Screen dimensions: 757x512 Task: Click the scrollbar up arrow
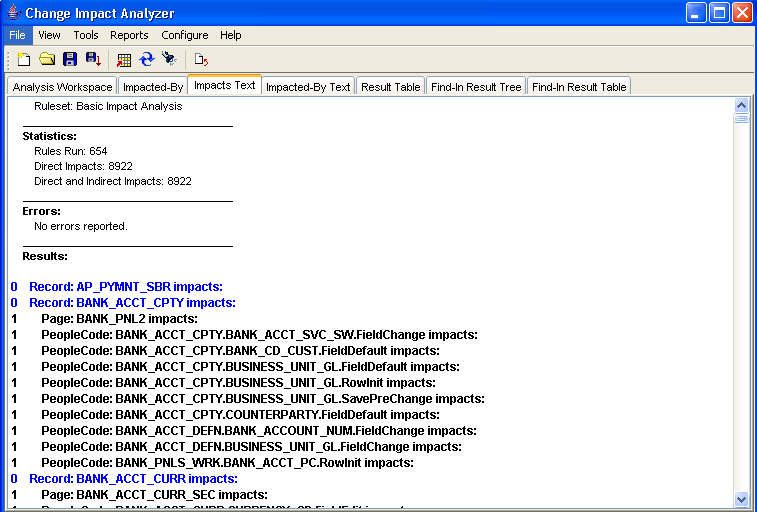click(x=741, y=104)
